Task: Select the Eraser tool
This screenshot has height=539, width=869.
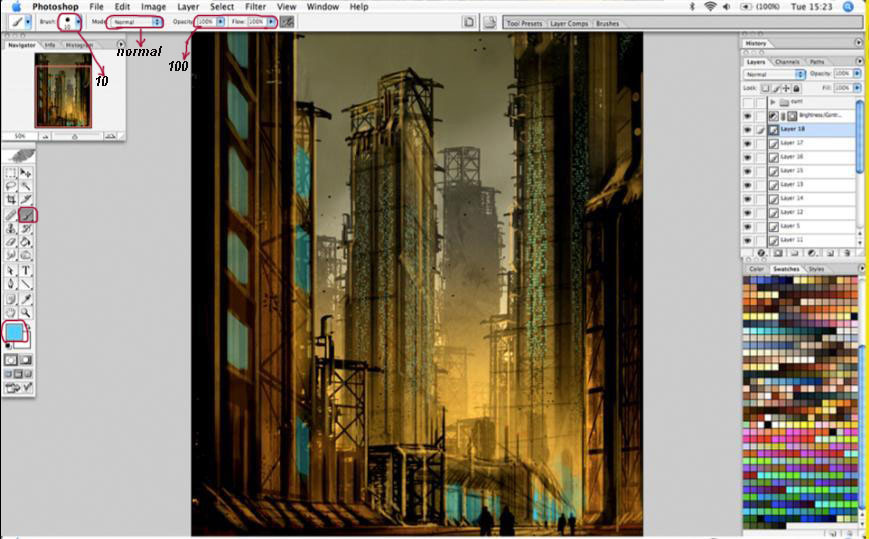Action: 11,242
